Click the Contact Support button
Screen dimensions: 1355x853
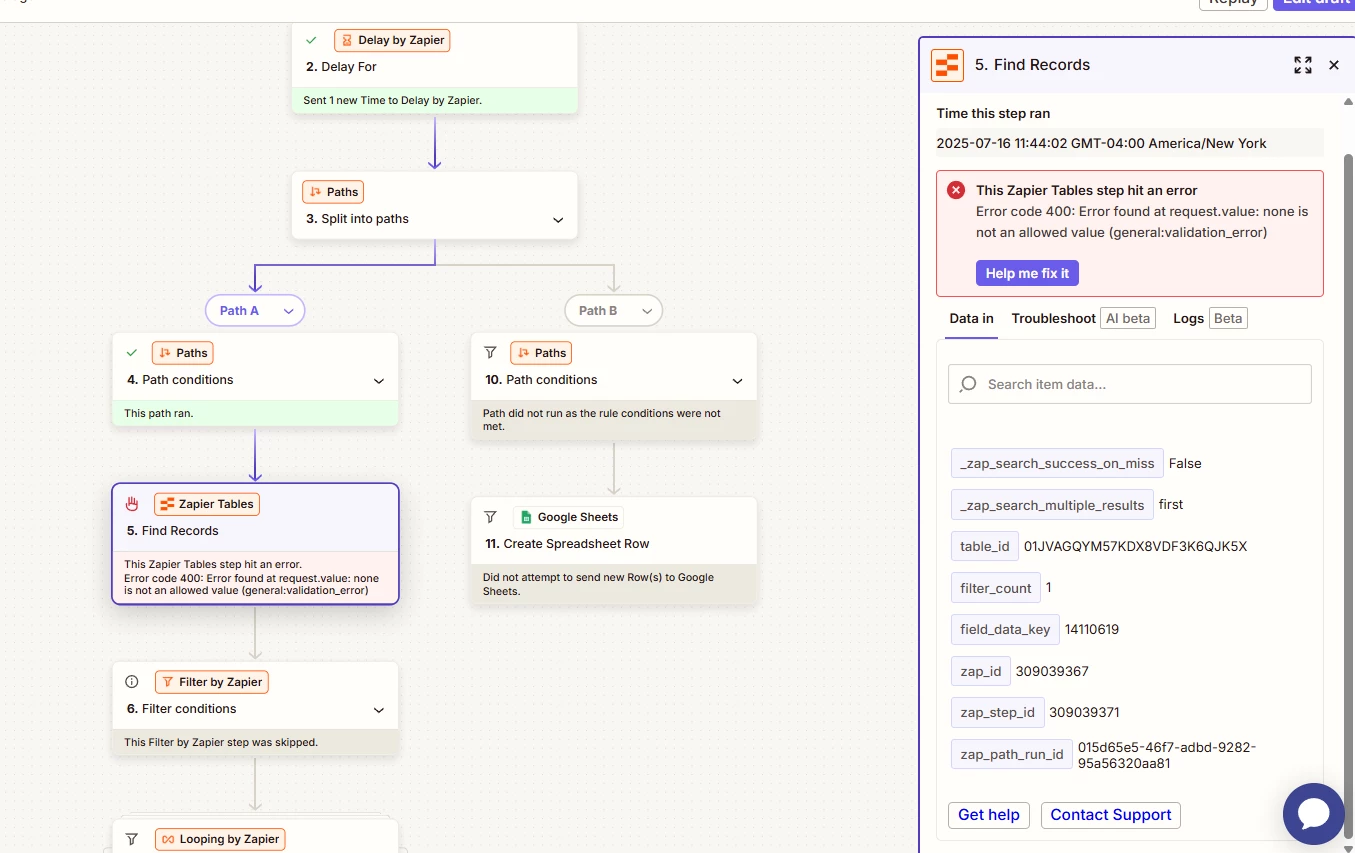pyautogui.click(x=1111, y=815)
